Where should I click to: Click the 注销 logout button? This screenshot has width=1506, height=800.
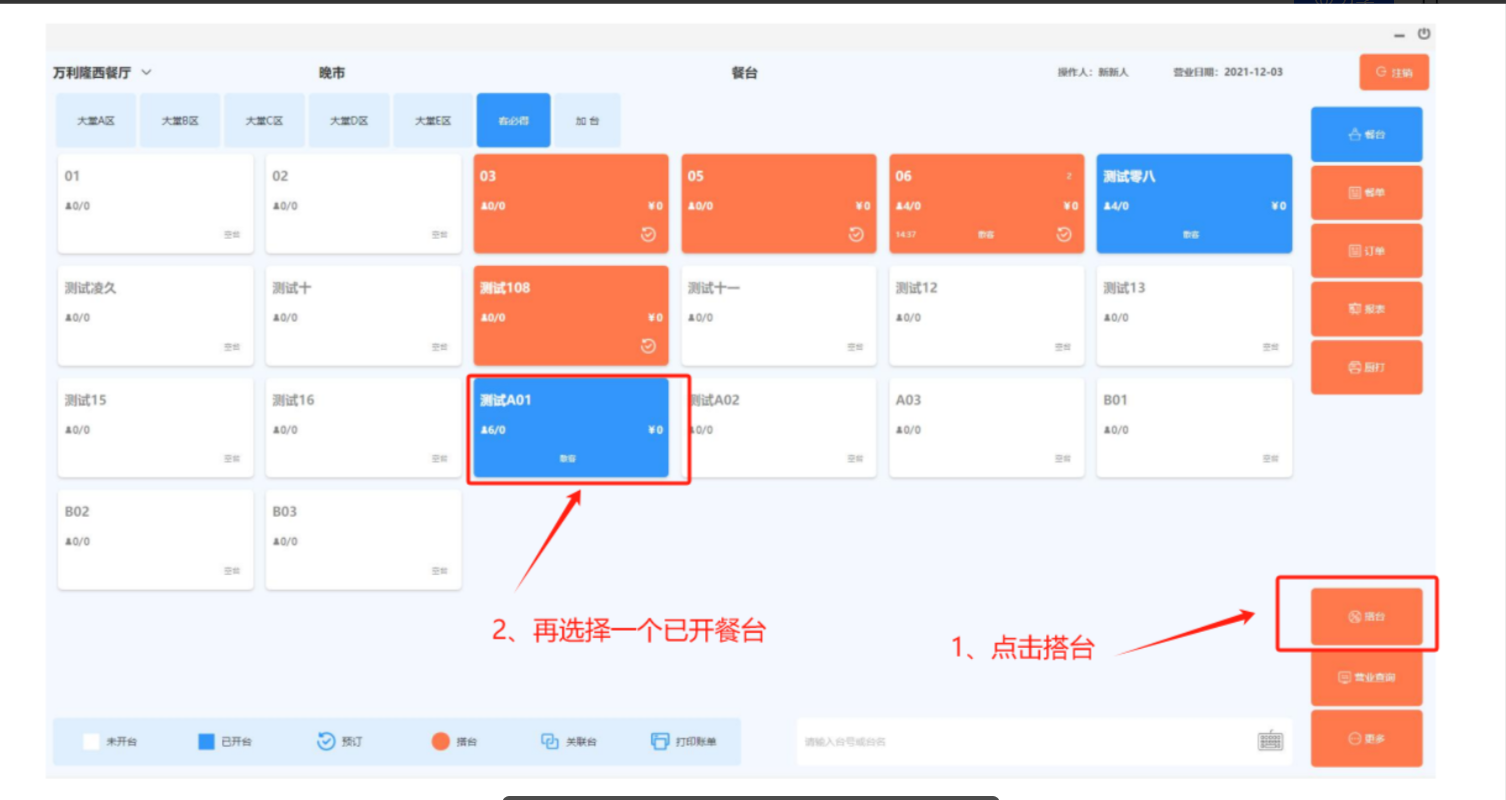(x=1393, y=72)
